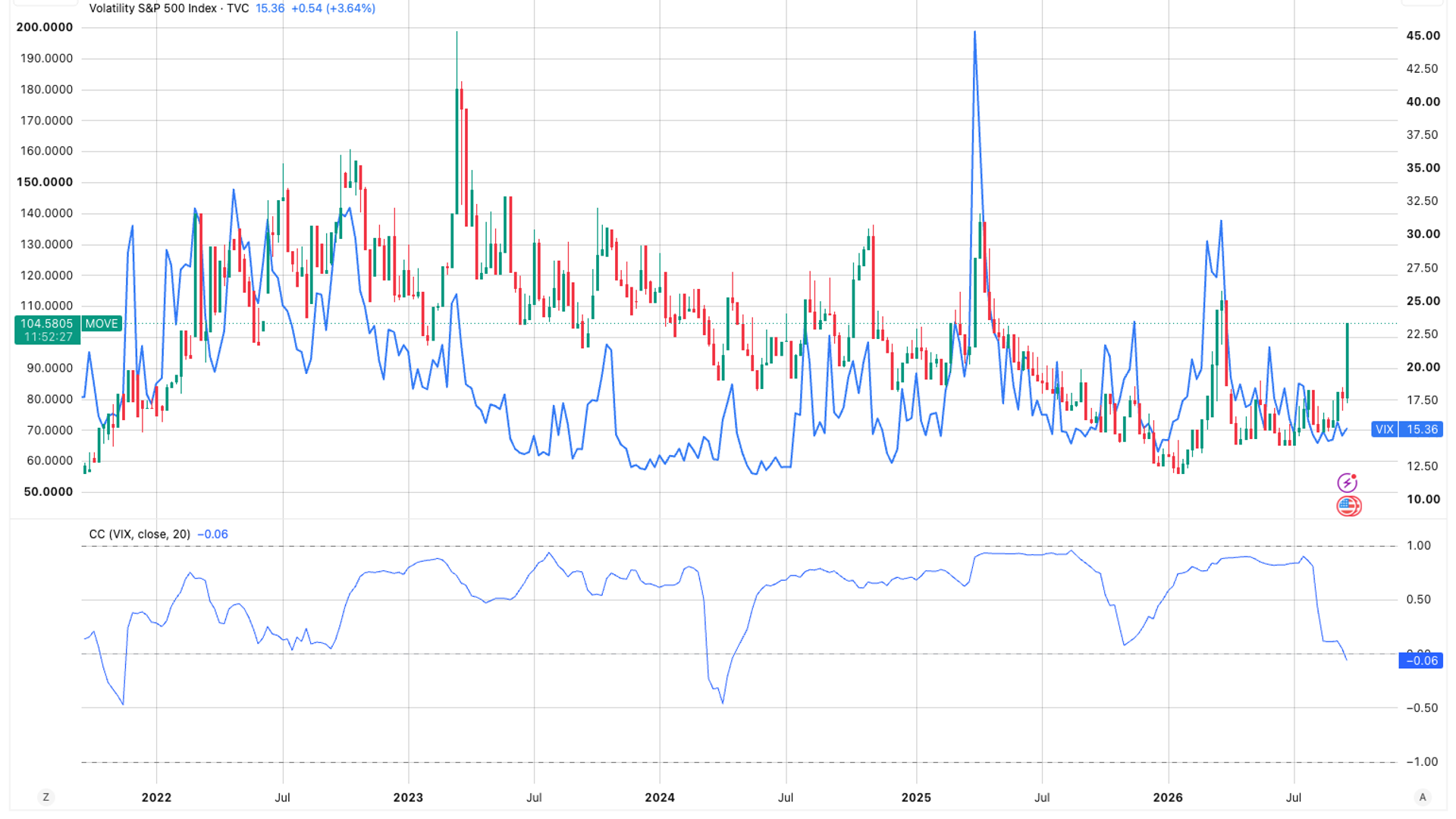Click the 15.36 VIX price tag on scale
The image size is (1456, 819).
pyautogui.click(x=1422, y=429)
